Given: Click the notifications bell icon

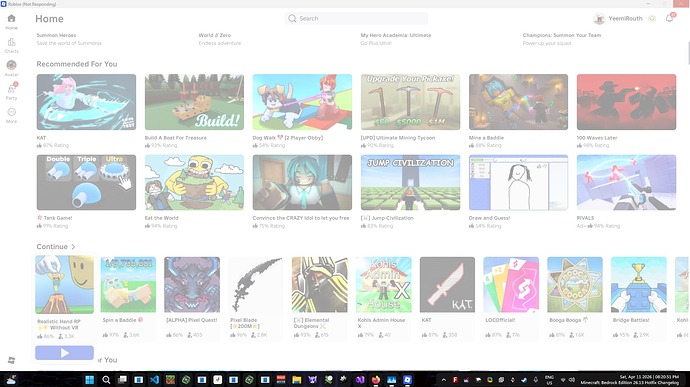Looking at the screenshot, I should pos(669,18).
